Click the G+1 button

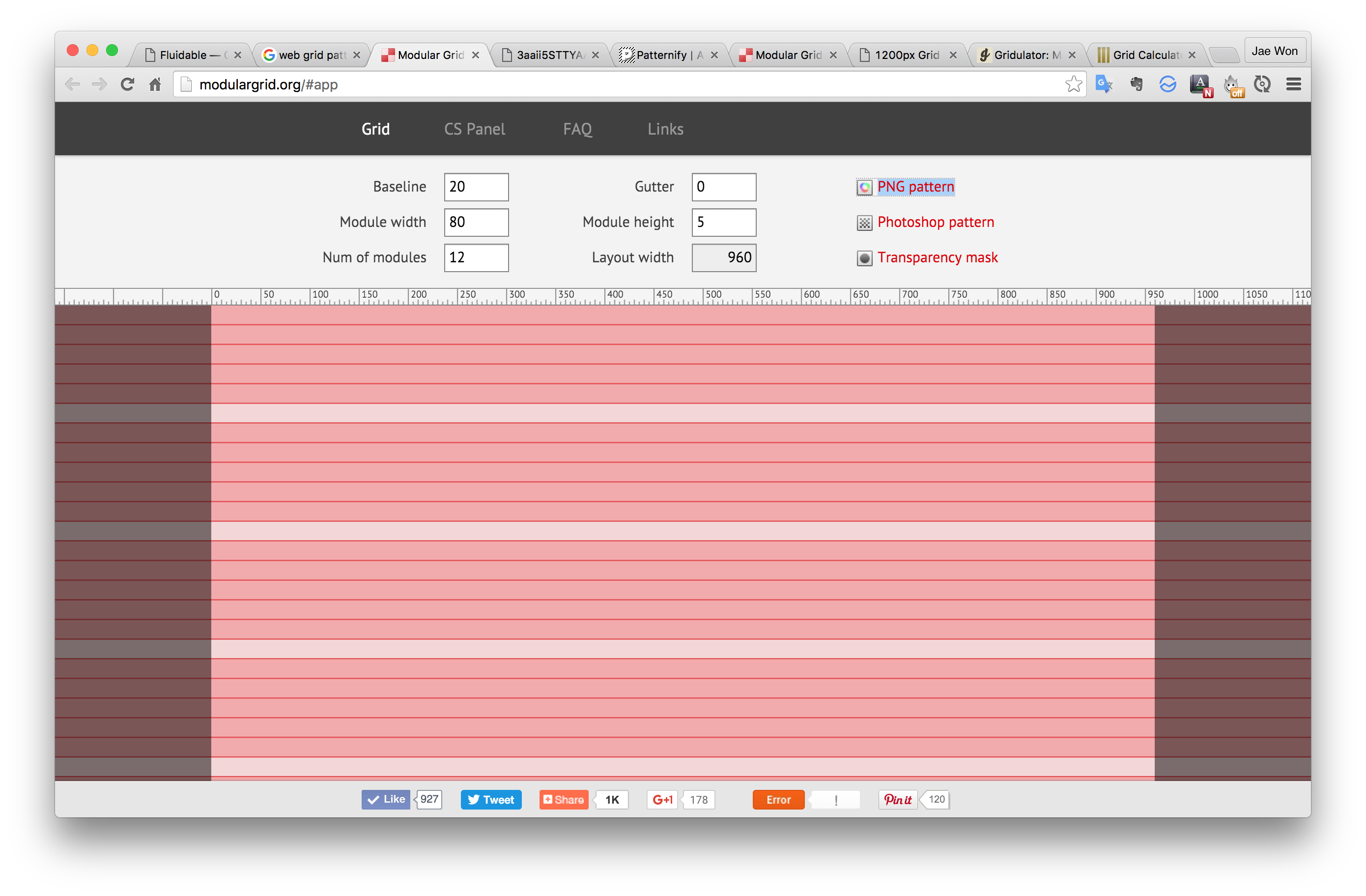(662, 799)
